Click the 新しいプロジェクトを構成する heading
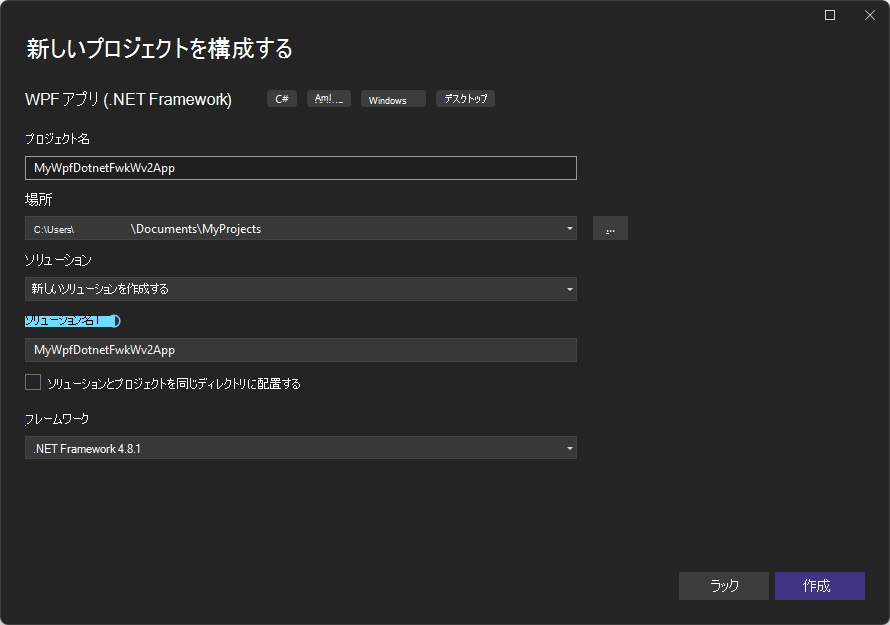 click(159, 49)
